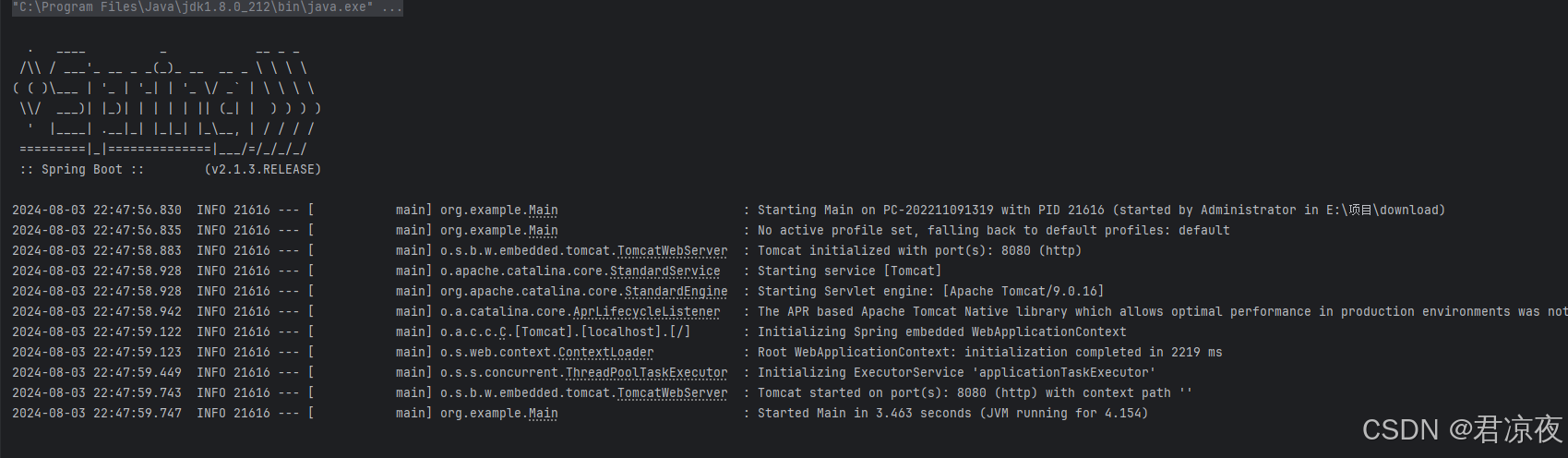The height and width of the screenshot is (458, 1568).
Task: Click the 22:47:56.830 timestamp
Action: (x=137, y=211)
